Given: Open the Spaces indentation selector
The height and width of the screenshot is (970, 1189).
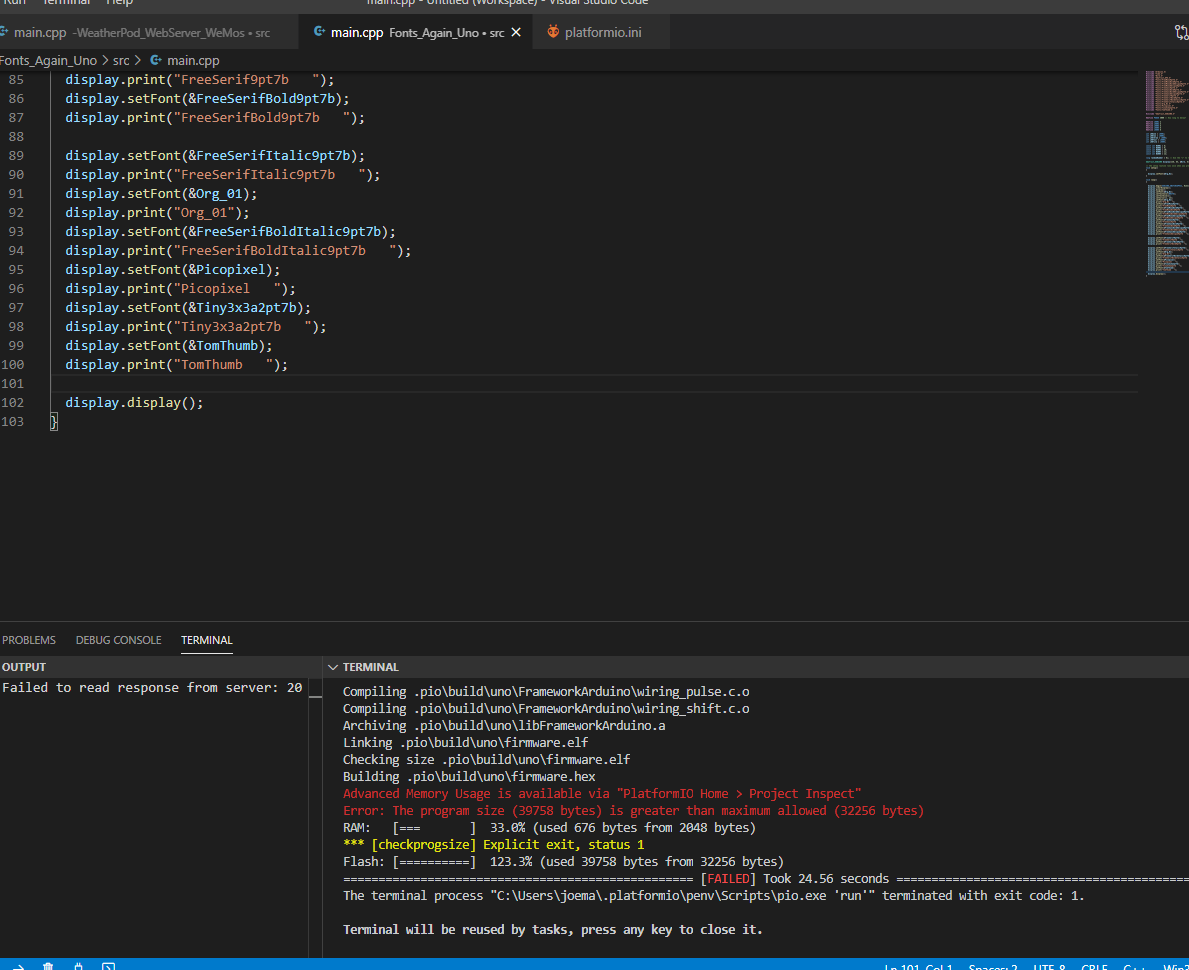Looking at the screenshot, I should point(993,966).
